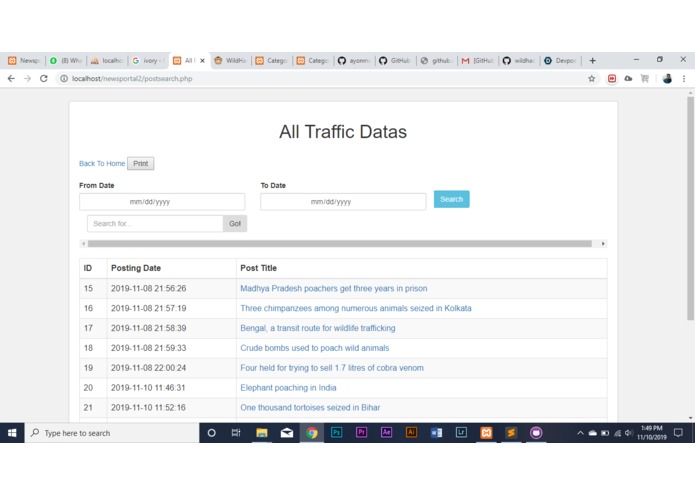The width and height of the screenshot is (695, 494).
Task: Show hidden system tray icons
Action: coord(580,433)
